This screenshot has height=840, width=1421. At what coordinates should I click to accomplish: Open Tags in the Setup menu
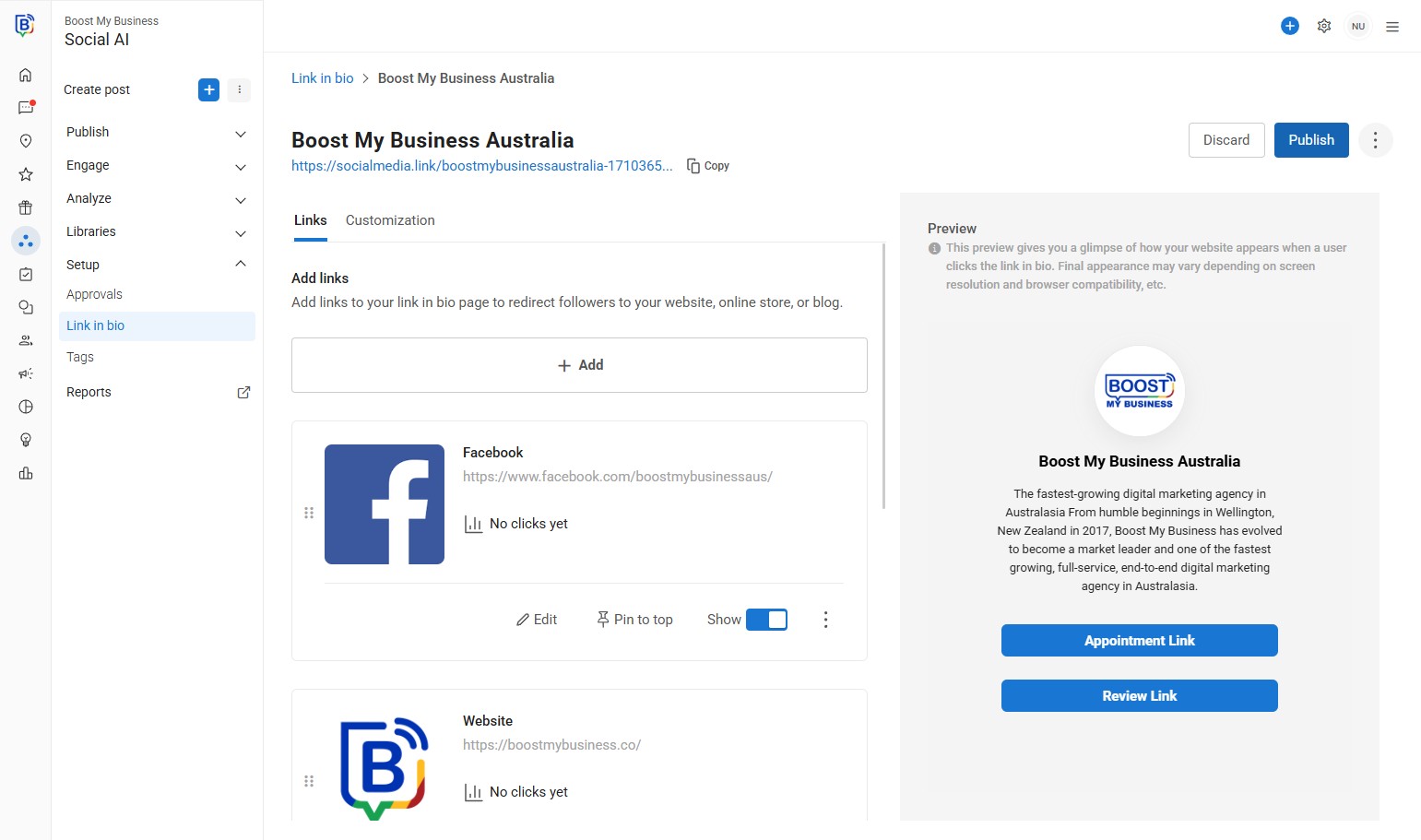[80, 357]
